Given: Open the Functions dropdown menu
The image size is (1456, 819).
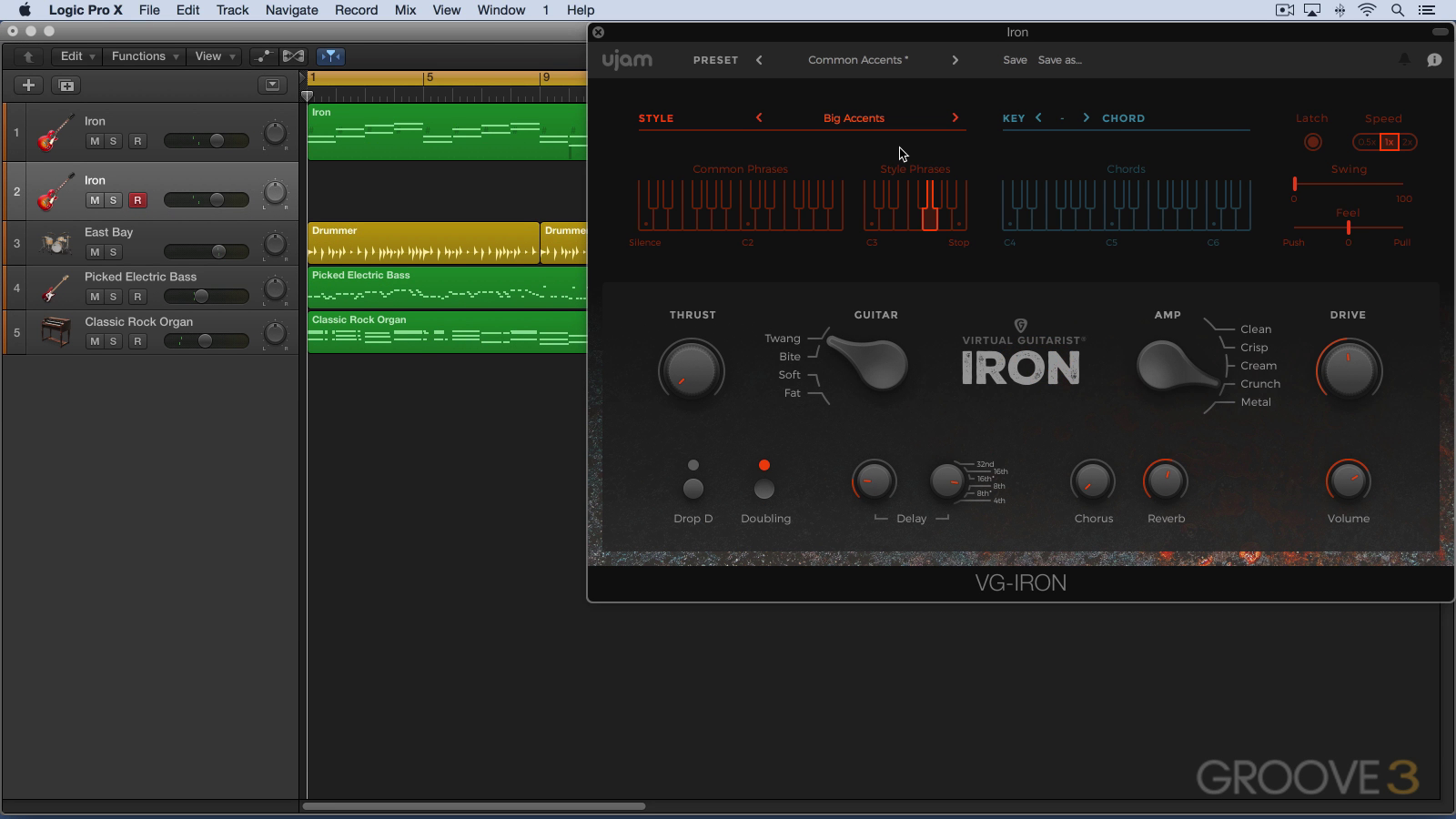Looking at the screenshot, I should [x=144, y=56].
